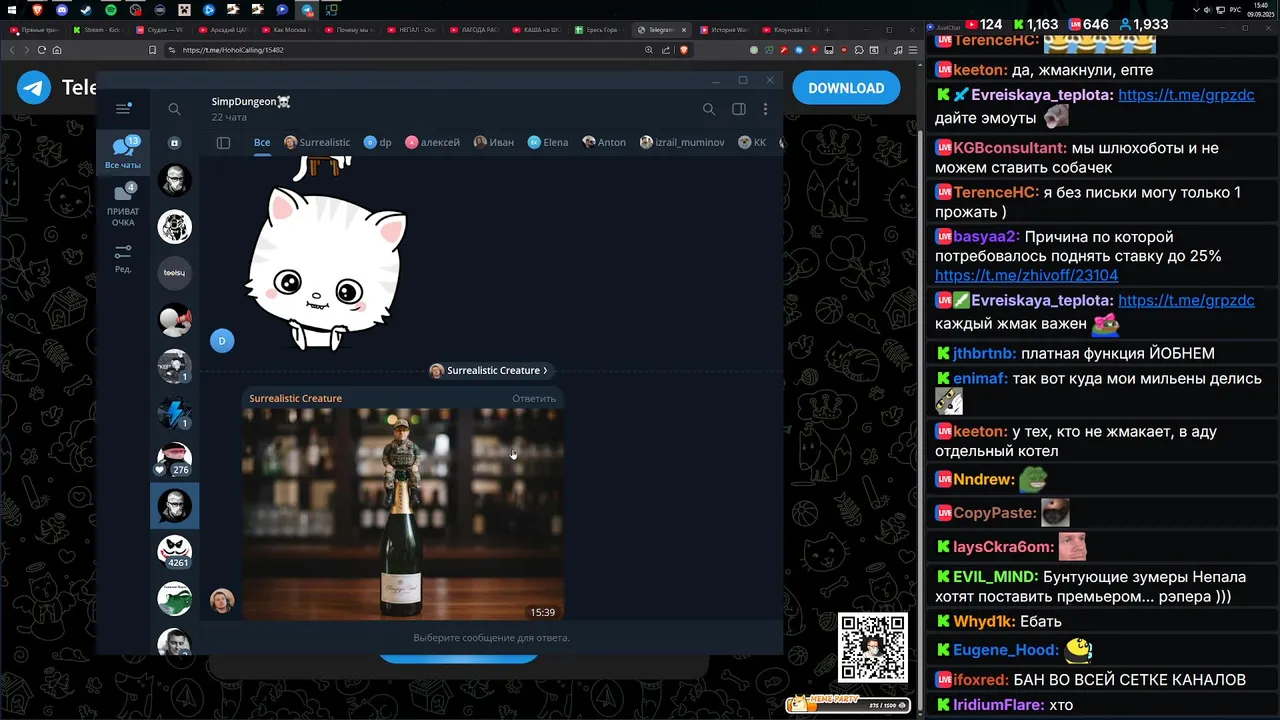This screenshot has width=1280, height=720.
Task: Switch to the Anton topic tab
Action: tap(604, 142)
